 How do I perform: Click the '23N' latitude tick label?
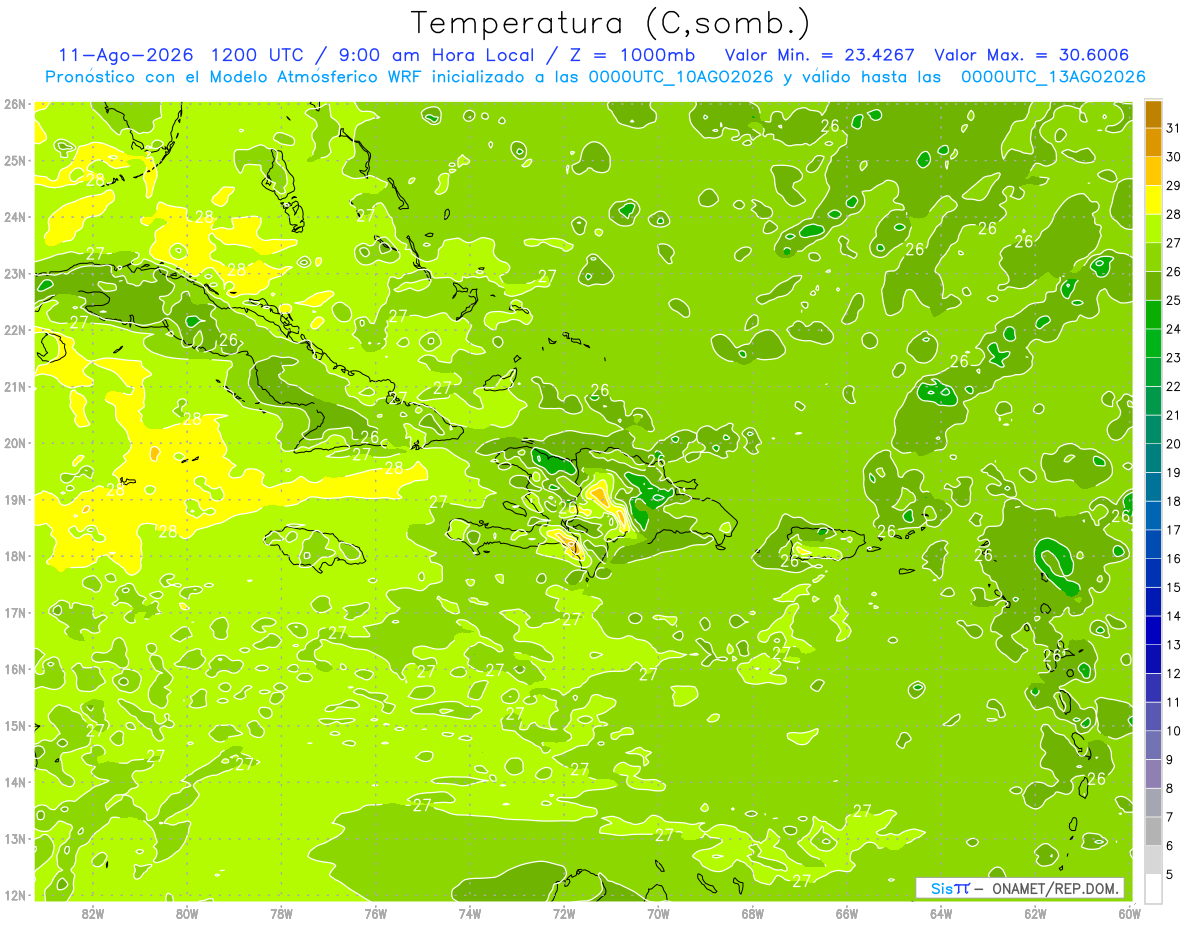point(15,274)
